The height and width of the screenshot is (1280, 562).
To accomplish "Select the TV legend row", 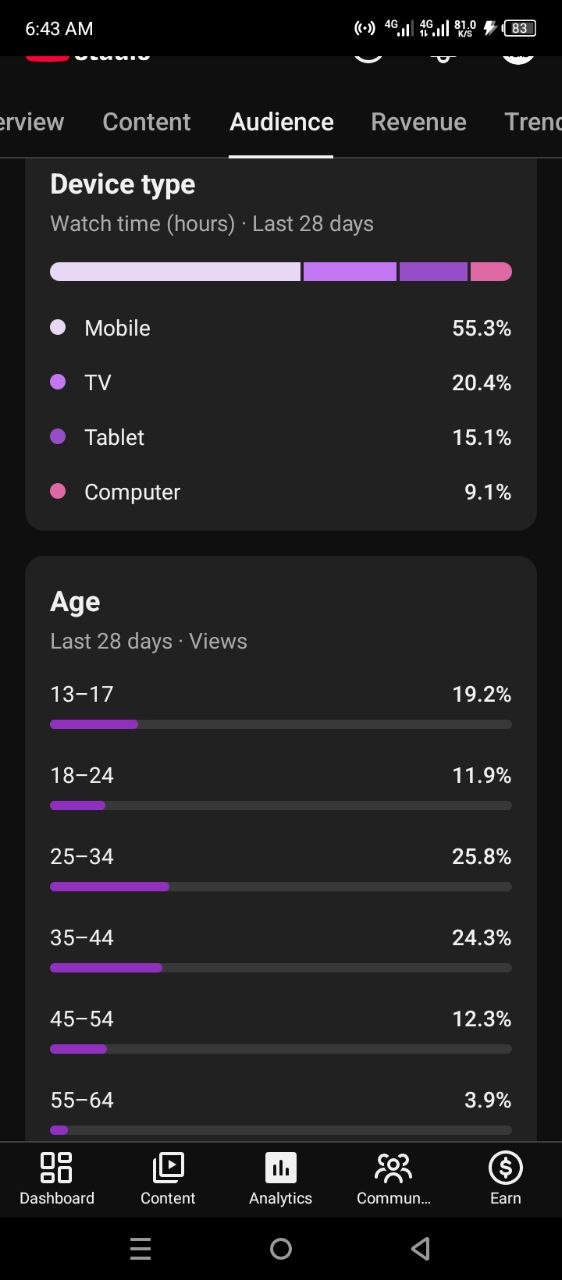I will coord(281,383).
